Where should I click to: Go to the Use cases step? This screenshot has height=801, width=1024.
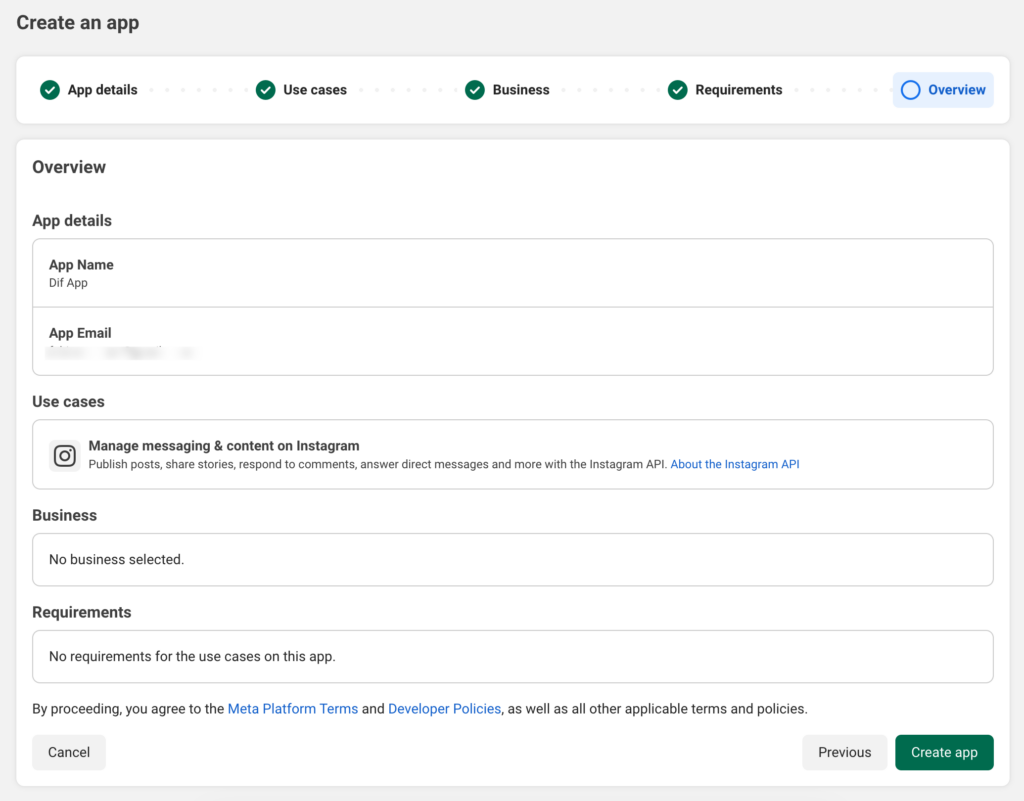[301, 90]
